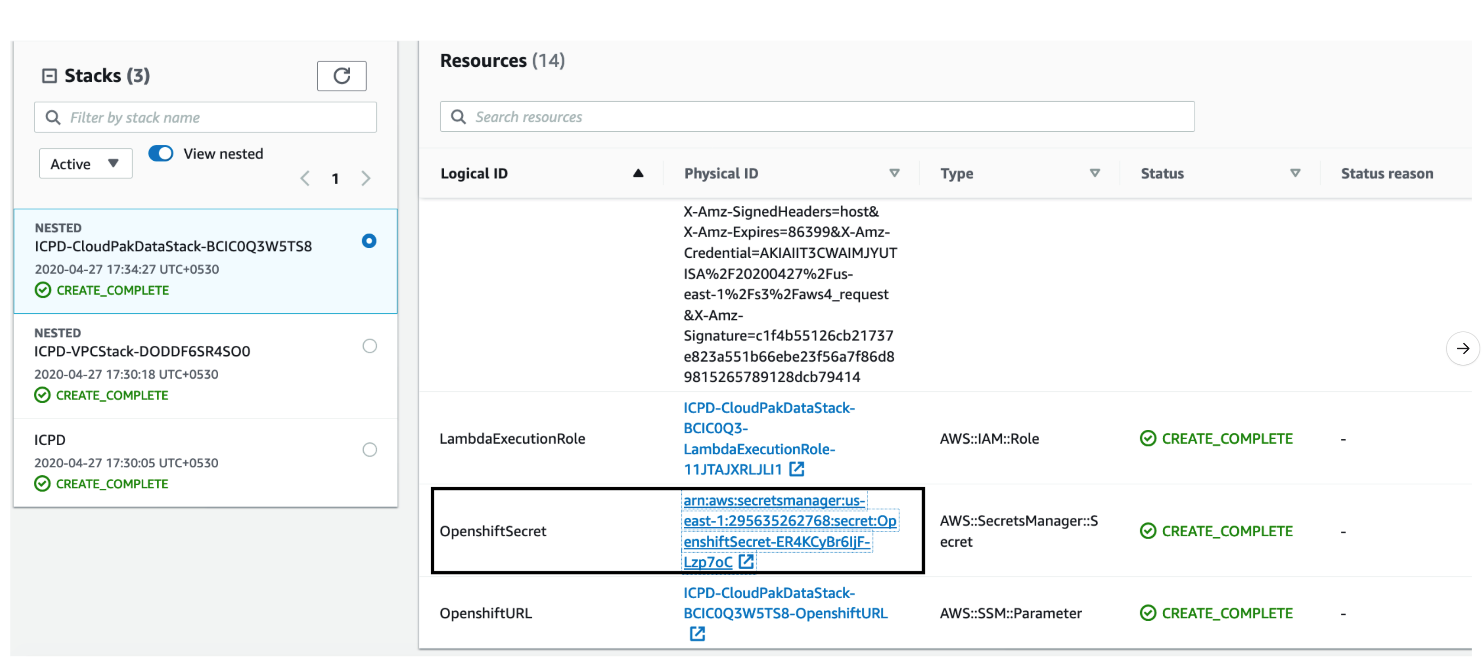Click CREATE_COMPLETE status of LambdaExecutionRole
Image resolution: width=1484 pixels, height=669 pixels.
[x=1217, y=439]
